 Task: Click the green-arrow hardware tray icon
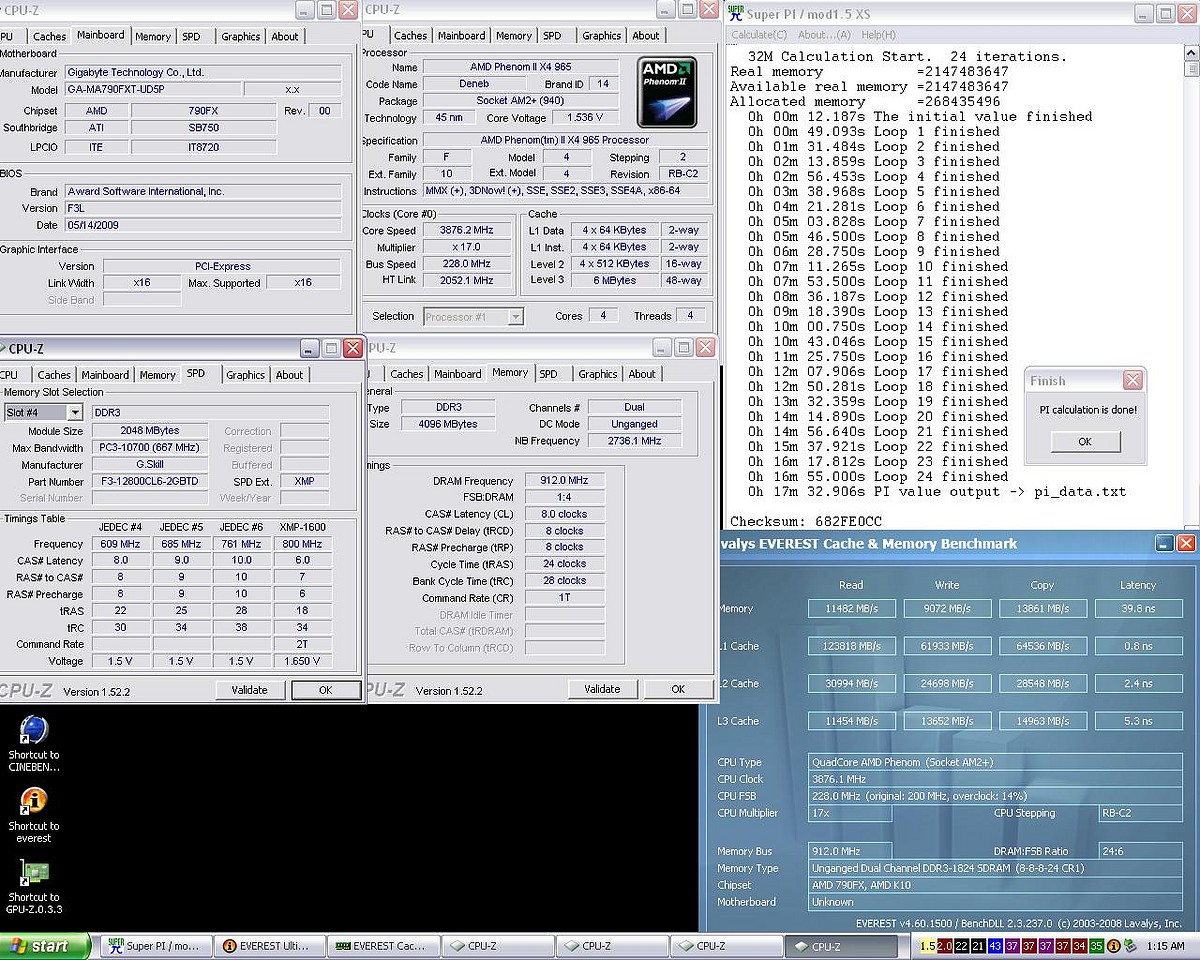1130,946
